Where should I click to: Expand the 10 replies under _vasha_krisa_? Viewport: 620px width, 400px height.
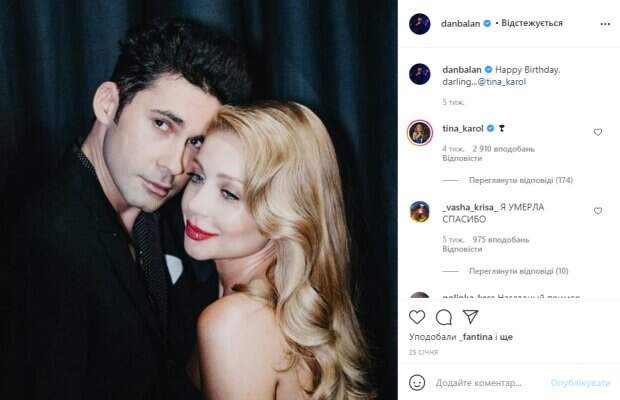tap(518, 271)
